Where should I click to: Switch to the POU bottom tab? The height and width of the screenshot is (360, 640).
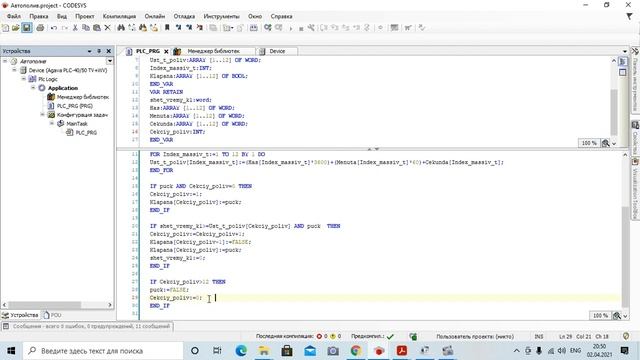(52, 315)
